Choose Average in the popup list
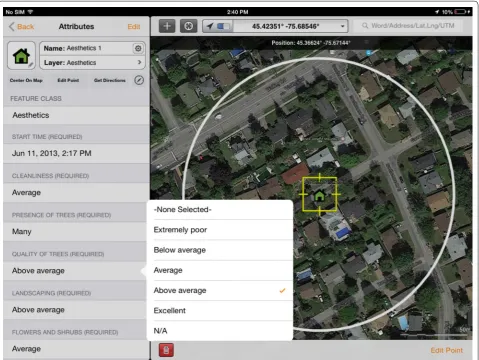 (x=220, y=270)
